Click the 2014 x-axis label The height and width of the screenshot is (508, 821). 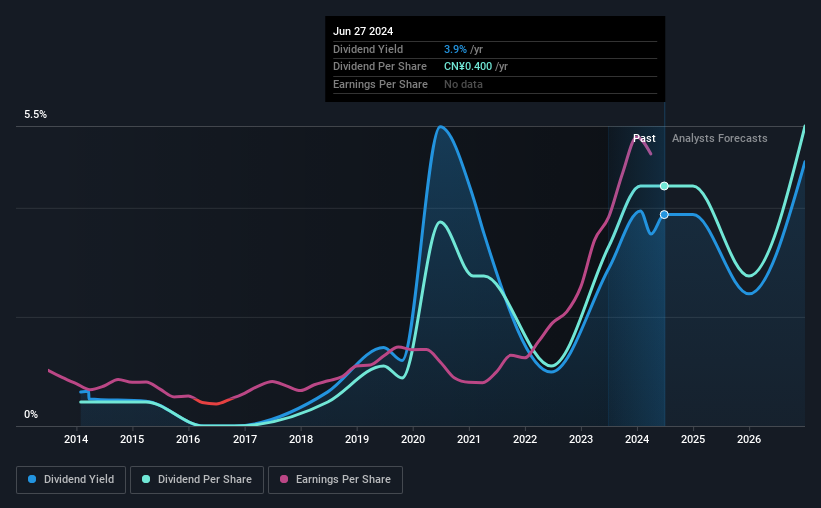(x=76, y=439)
